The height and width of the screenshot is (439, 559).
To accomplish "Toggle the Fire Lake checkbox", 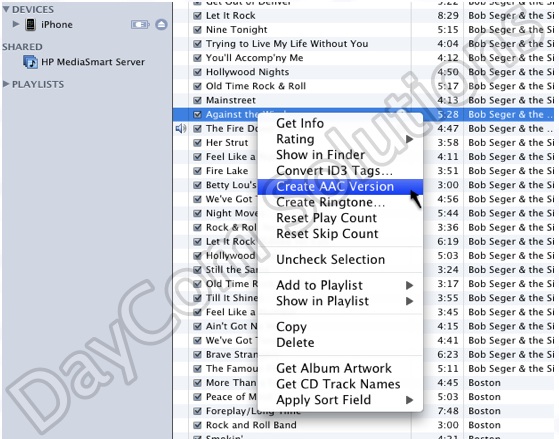I will click(x=197, y=171).
